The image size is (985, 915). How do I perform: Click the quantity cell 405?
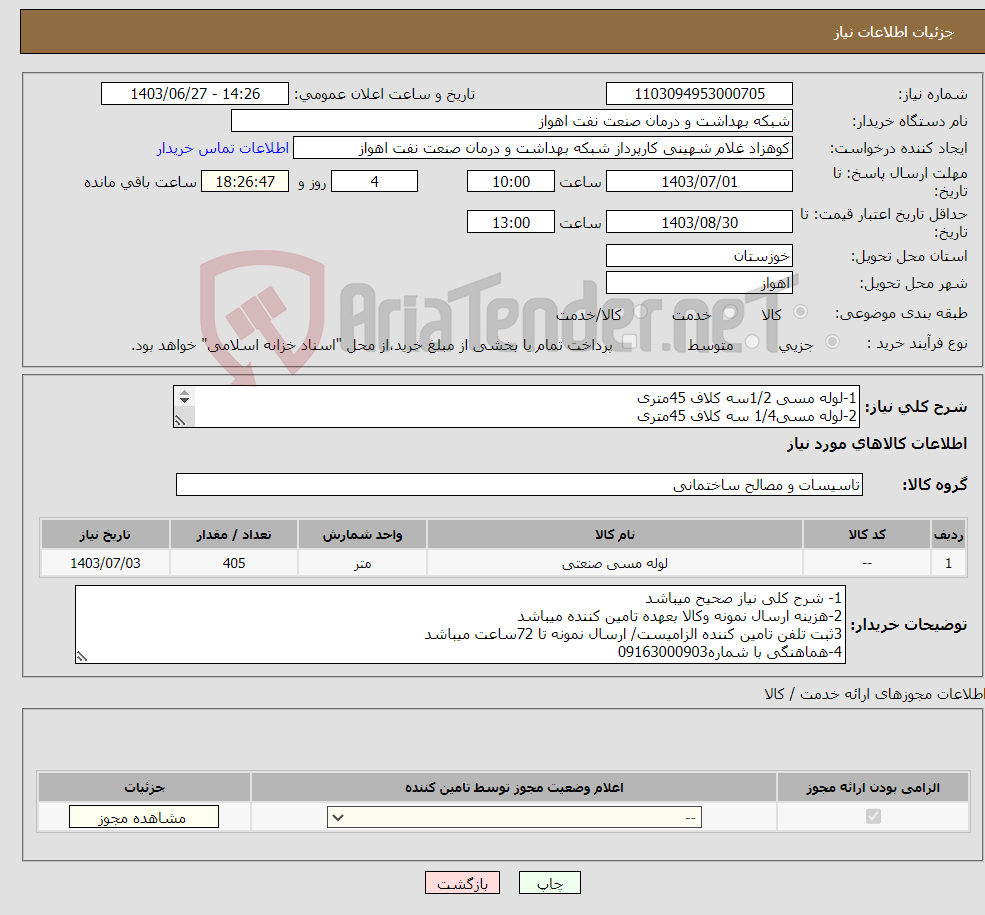click(x=234, y=563)
